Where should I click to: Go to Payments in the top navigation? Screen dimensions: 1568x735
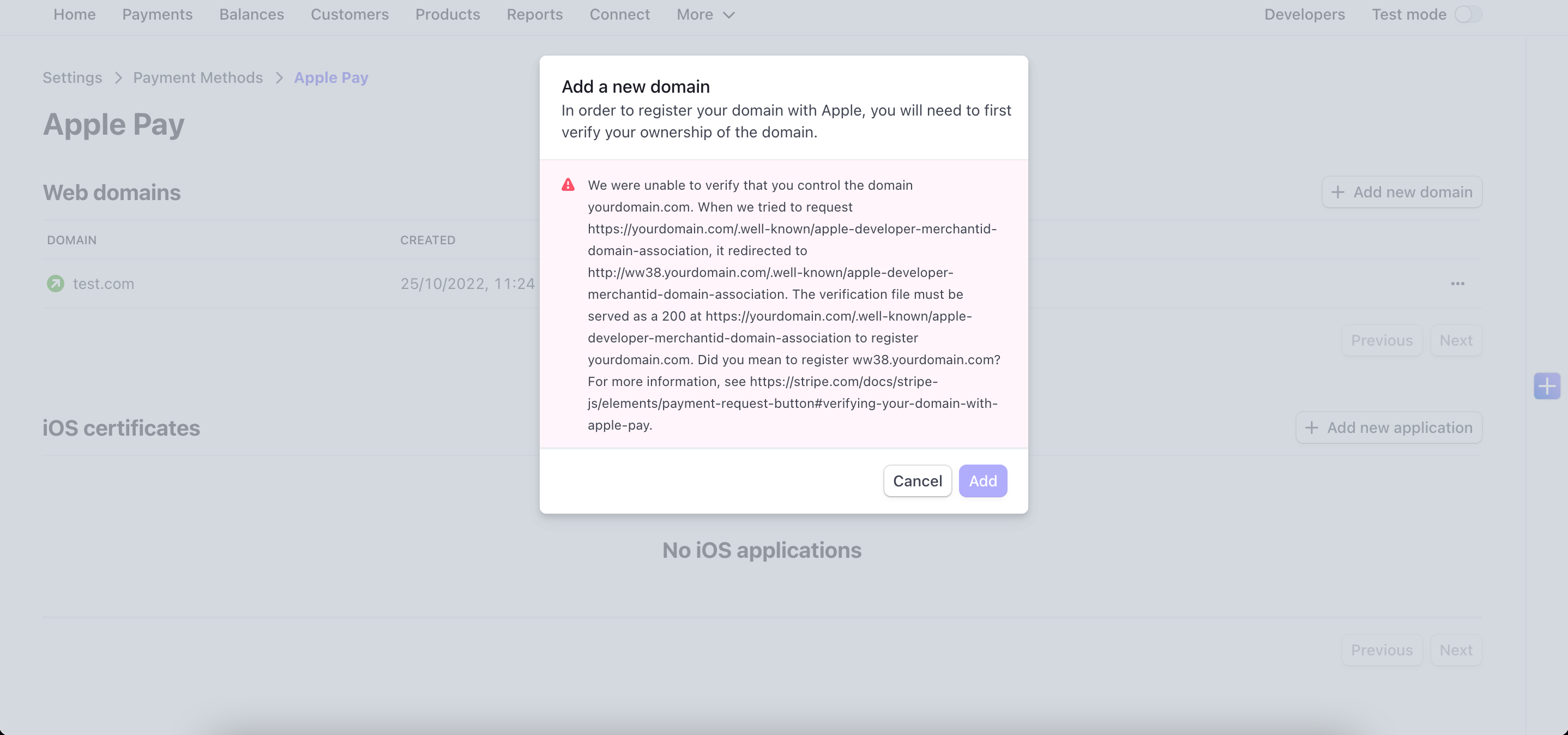157,14
